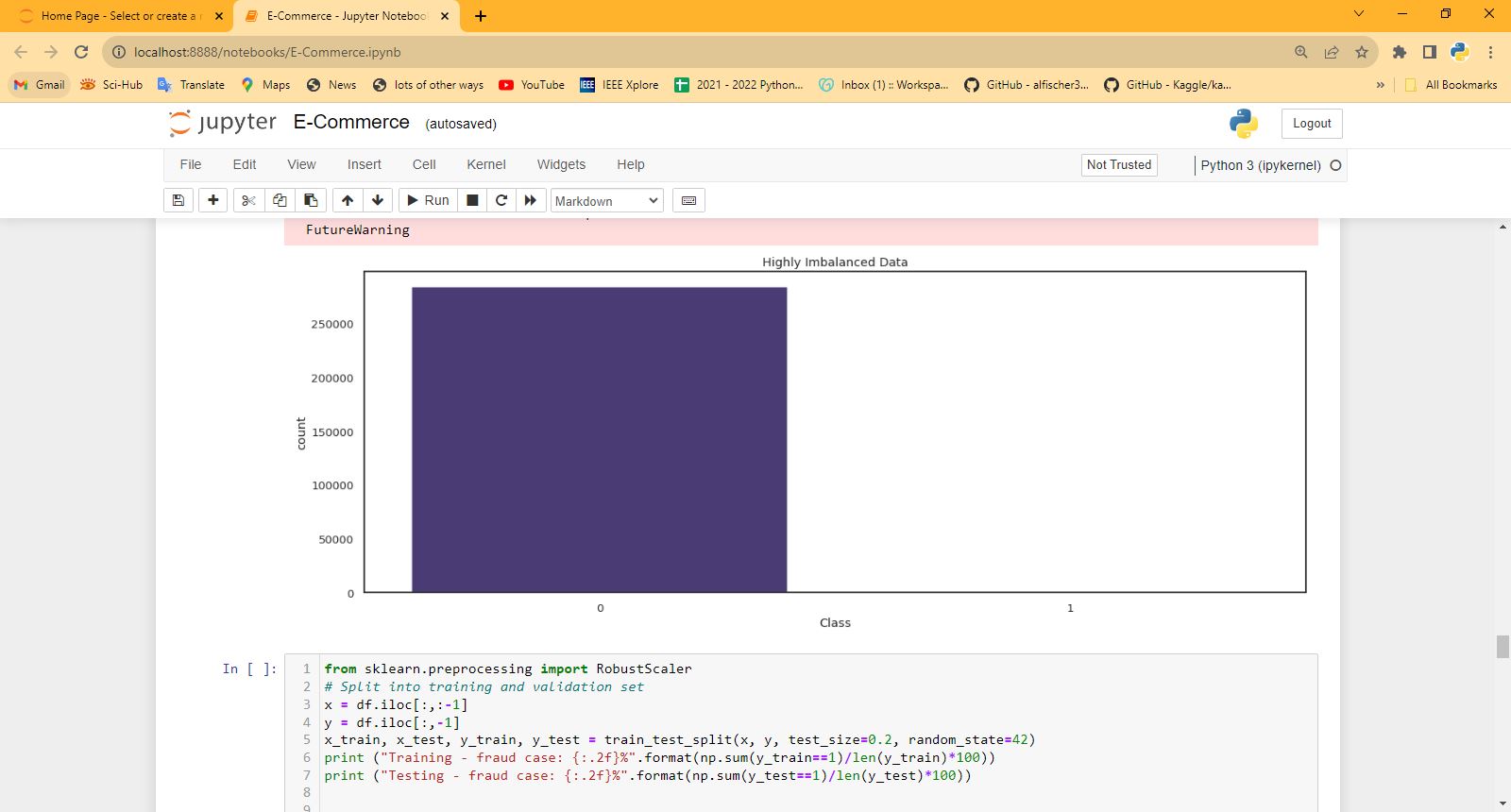The width and height of the screenshot is (1511, 812).
Task: Open the Kernel menu
Action: [486, 164]
